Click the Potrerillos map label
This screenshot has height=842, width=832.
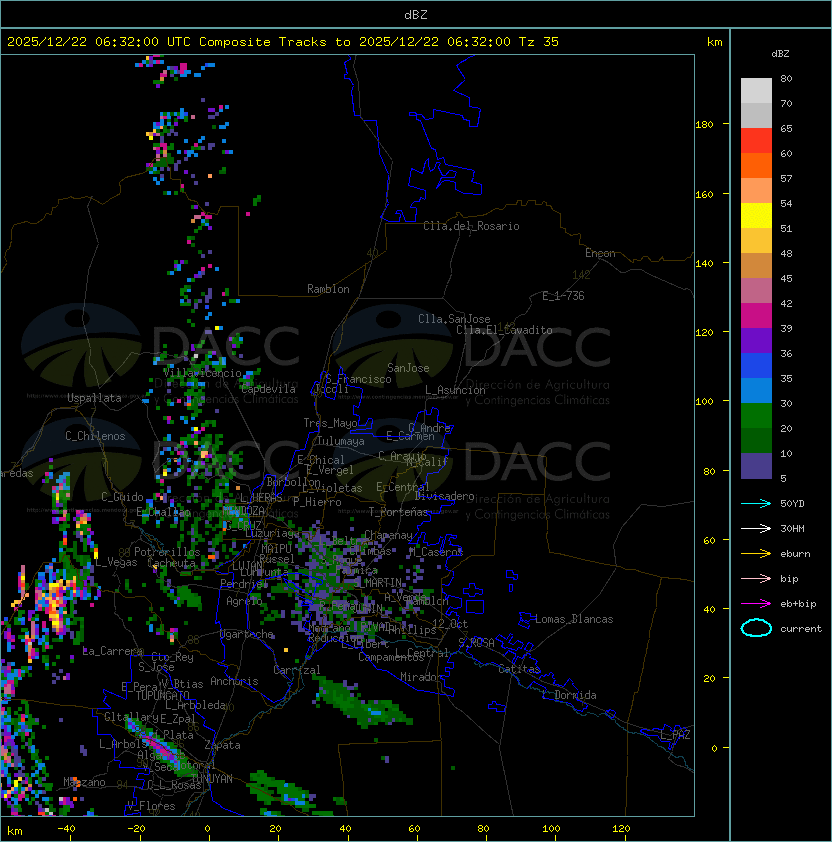click(x=167, y=552)
